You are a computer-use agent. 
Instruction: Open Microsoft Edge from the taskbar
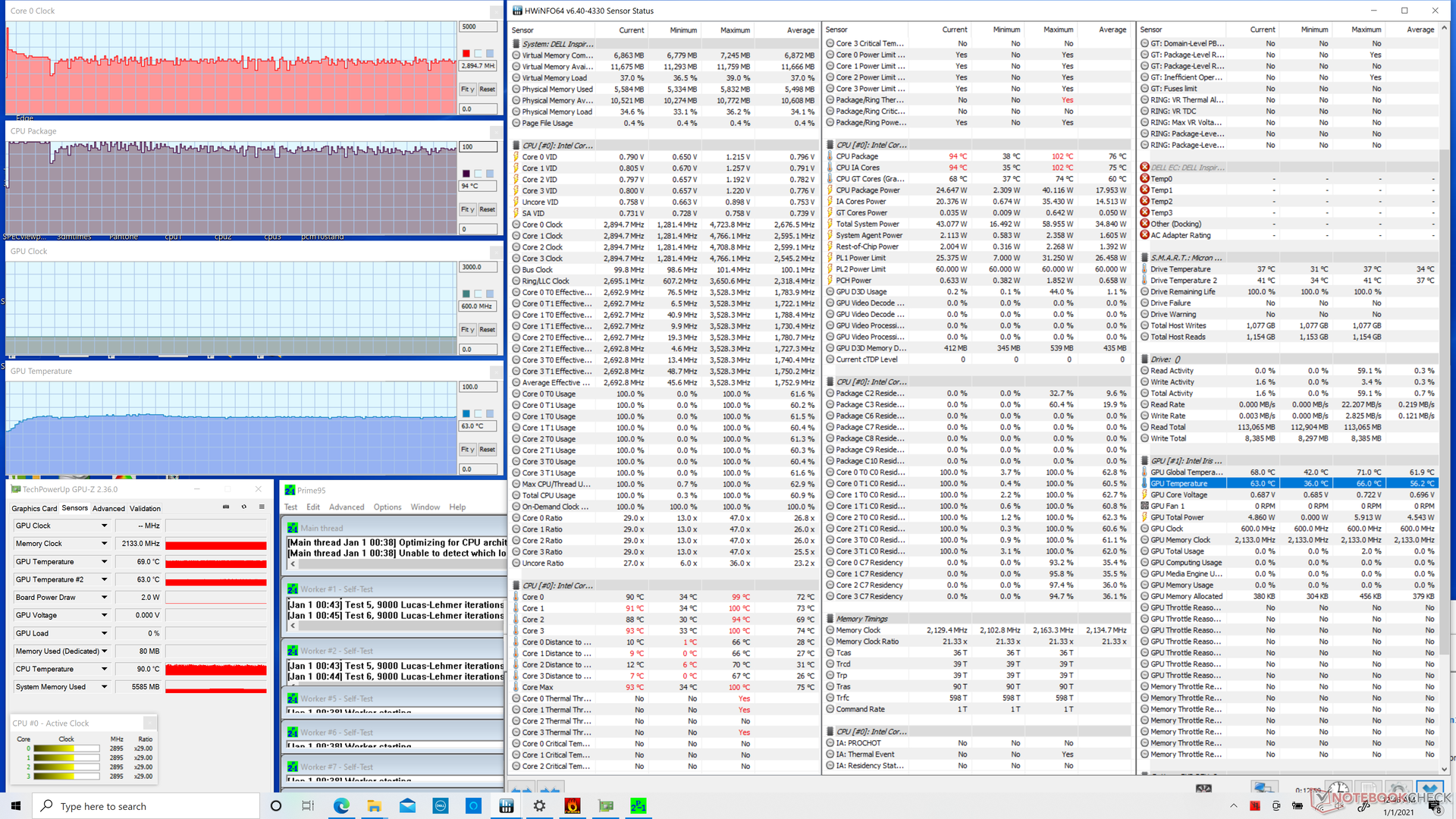(x=341, y=806)
